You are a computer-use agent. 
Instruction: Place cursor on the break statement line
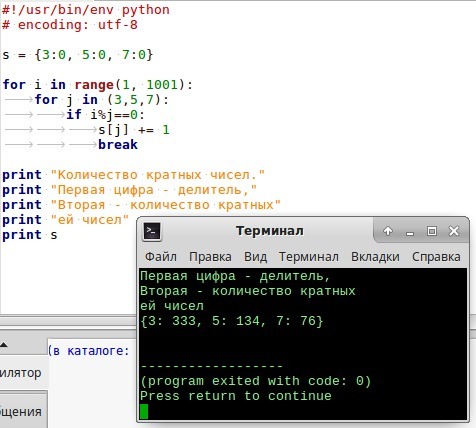point(118,145)
